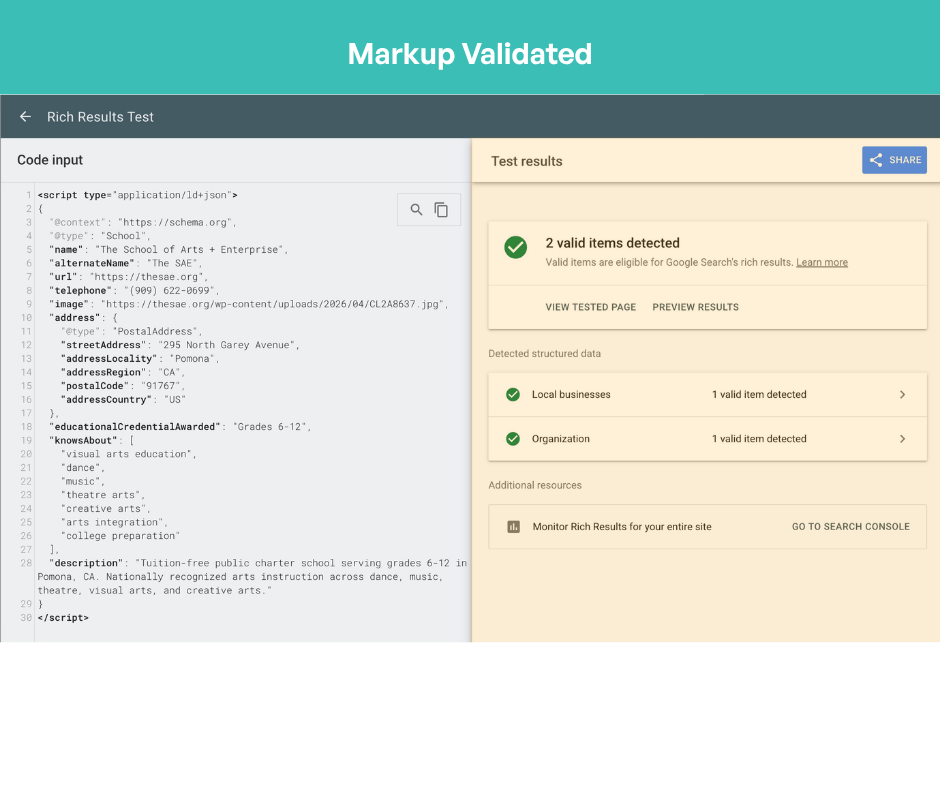Click '1 valid item detected' in Organization row
Viewport: 940px width, 788px height.
click(x=759, y=439)
